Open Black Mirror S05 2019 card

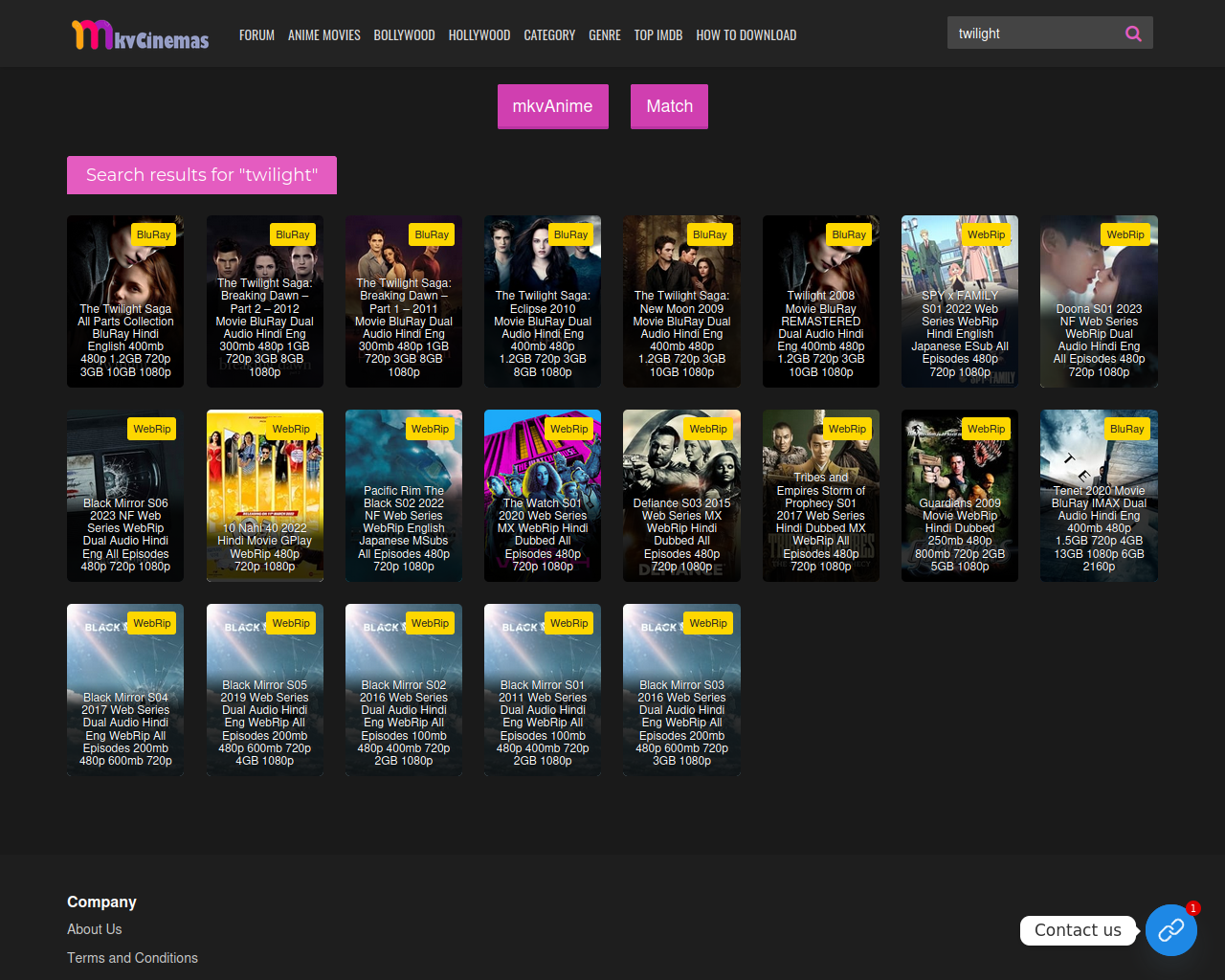point(265,690)
